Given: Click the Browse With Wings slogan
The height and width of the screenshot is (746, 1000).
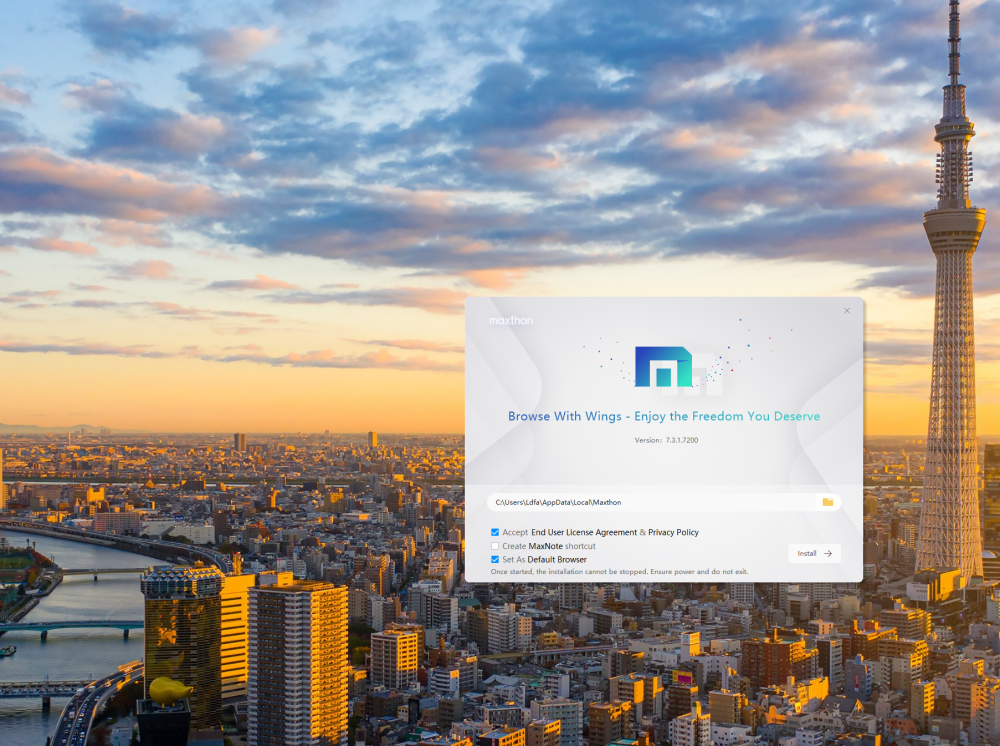Looking at the screenshot, I should click(664, 416).
